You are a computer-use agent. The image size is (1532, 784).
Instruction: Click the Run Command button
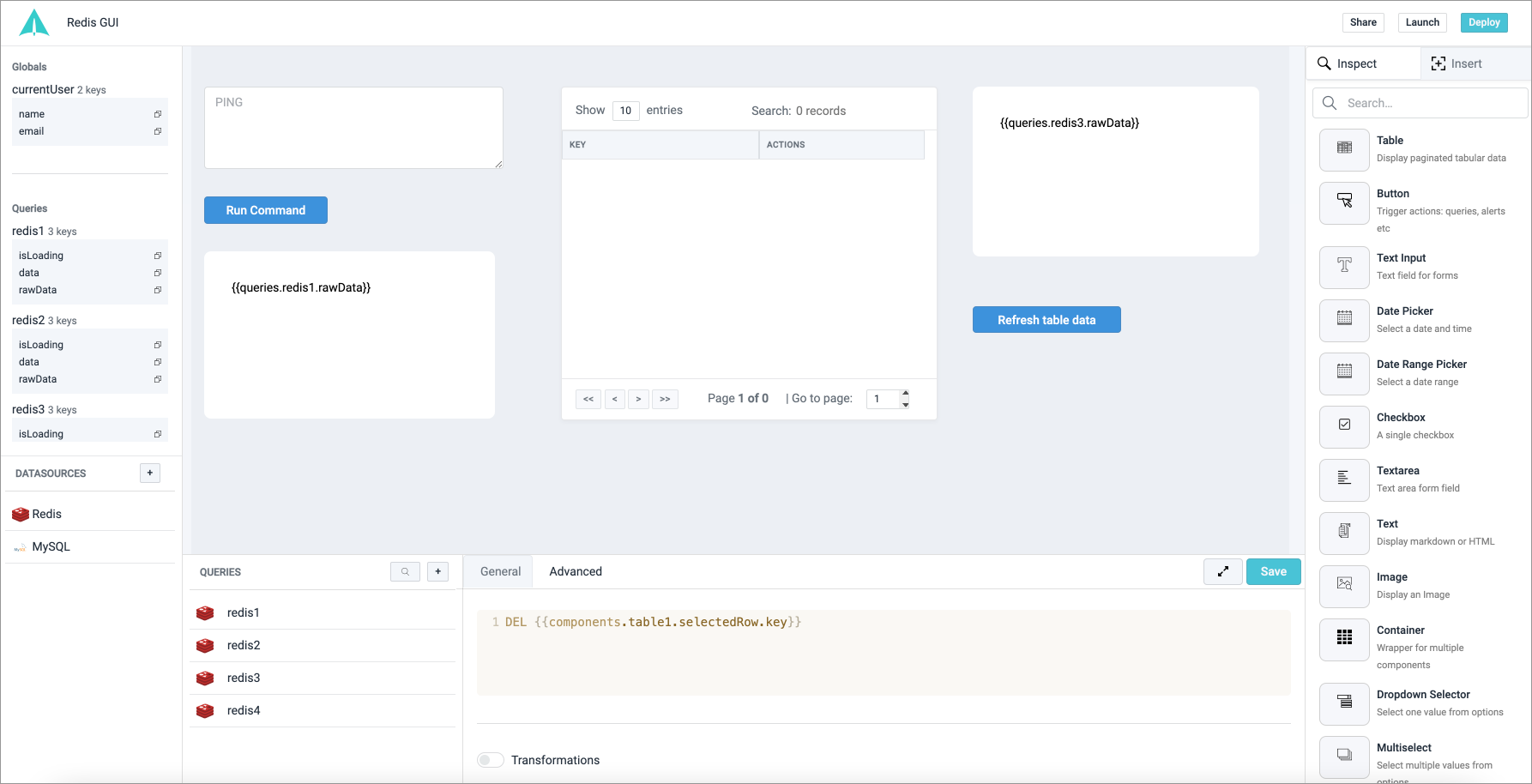tap(266, 210)
